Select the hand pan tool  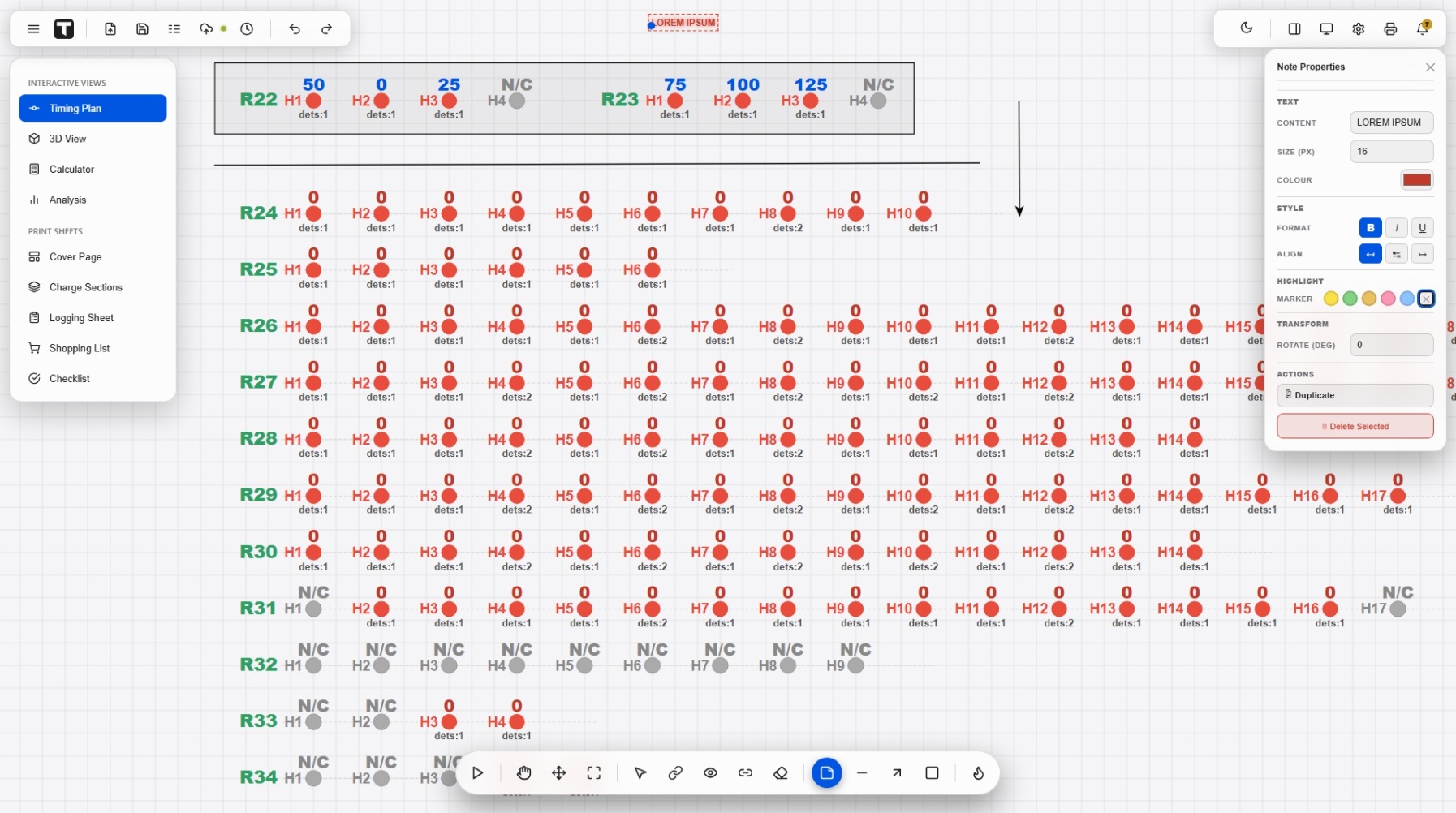pyautogui.click(x=524, y=773)
